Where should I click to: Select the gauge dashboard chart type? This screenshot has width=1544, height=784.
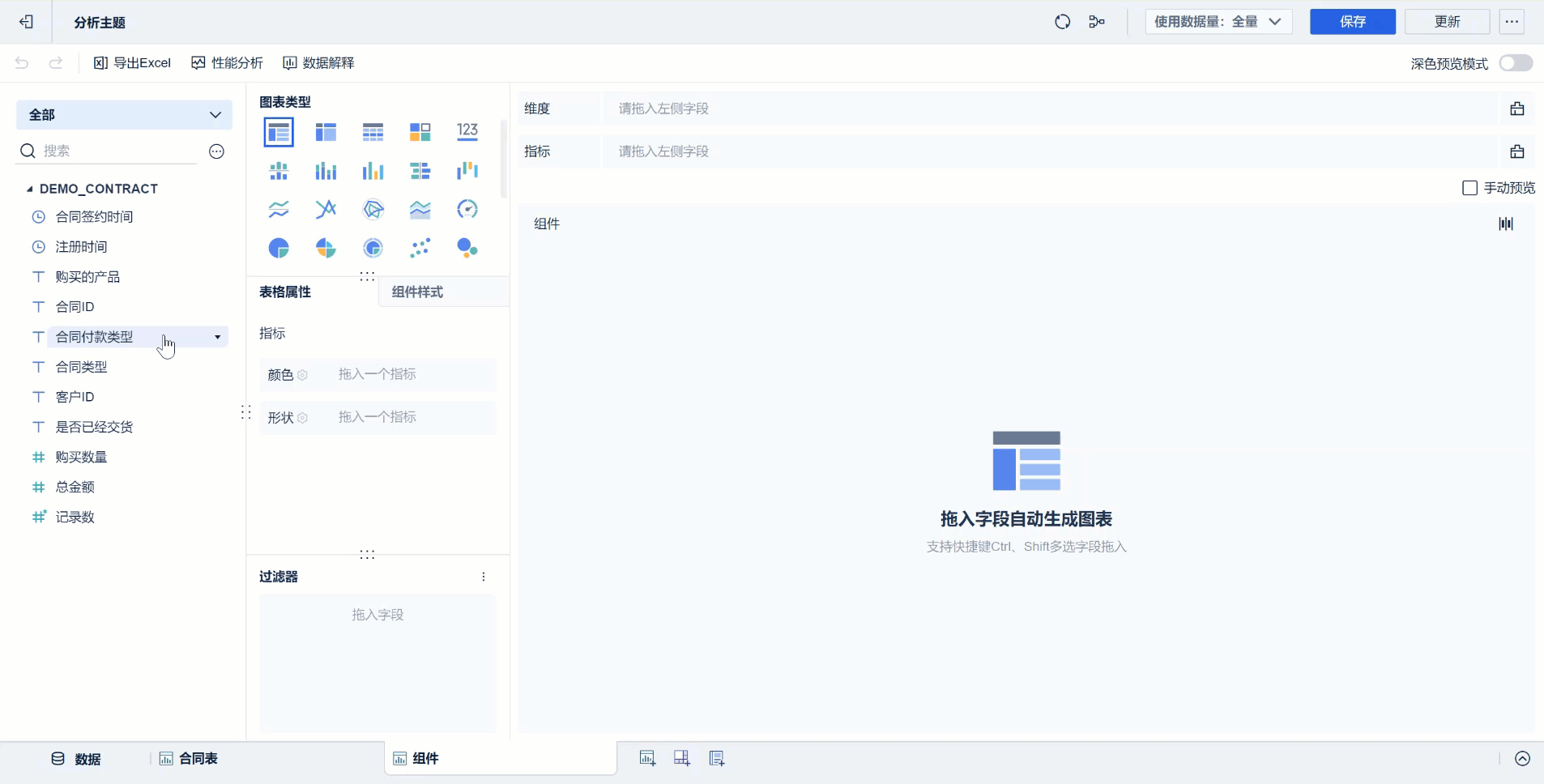[467, 210]
